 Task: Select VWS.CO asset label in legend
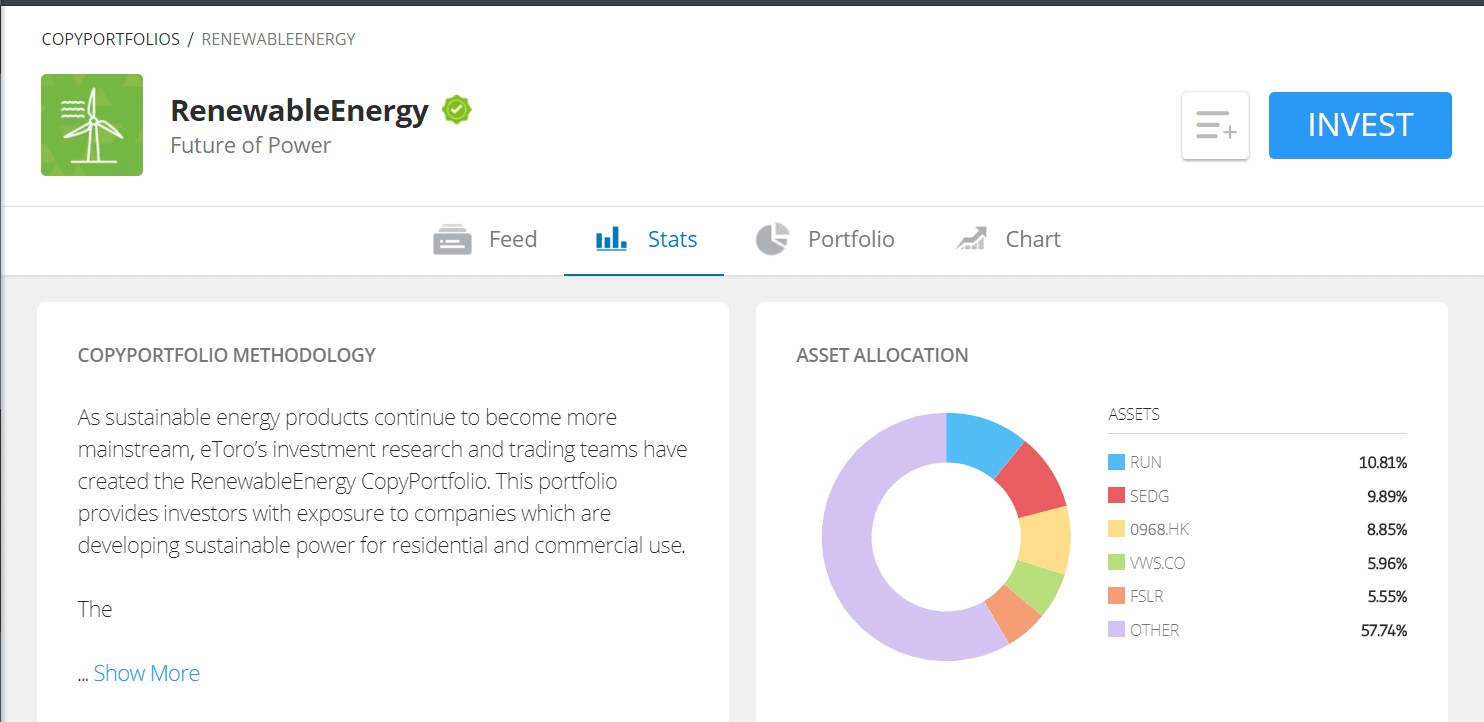tap(1157, 563)
